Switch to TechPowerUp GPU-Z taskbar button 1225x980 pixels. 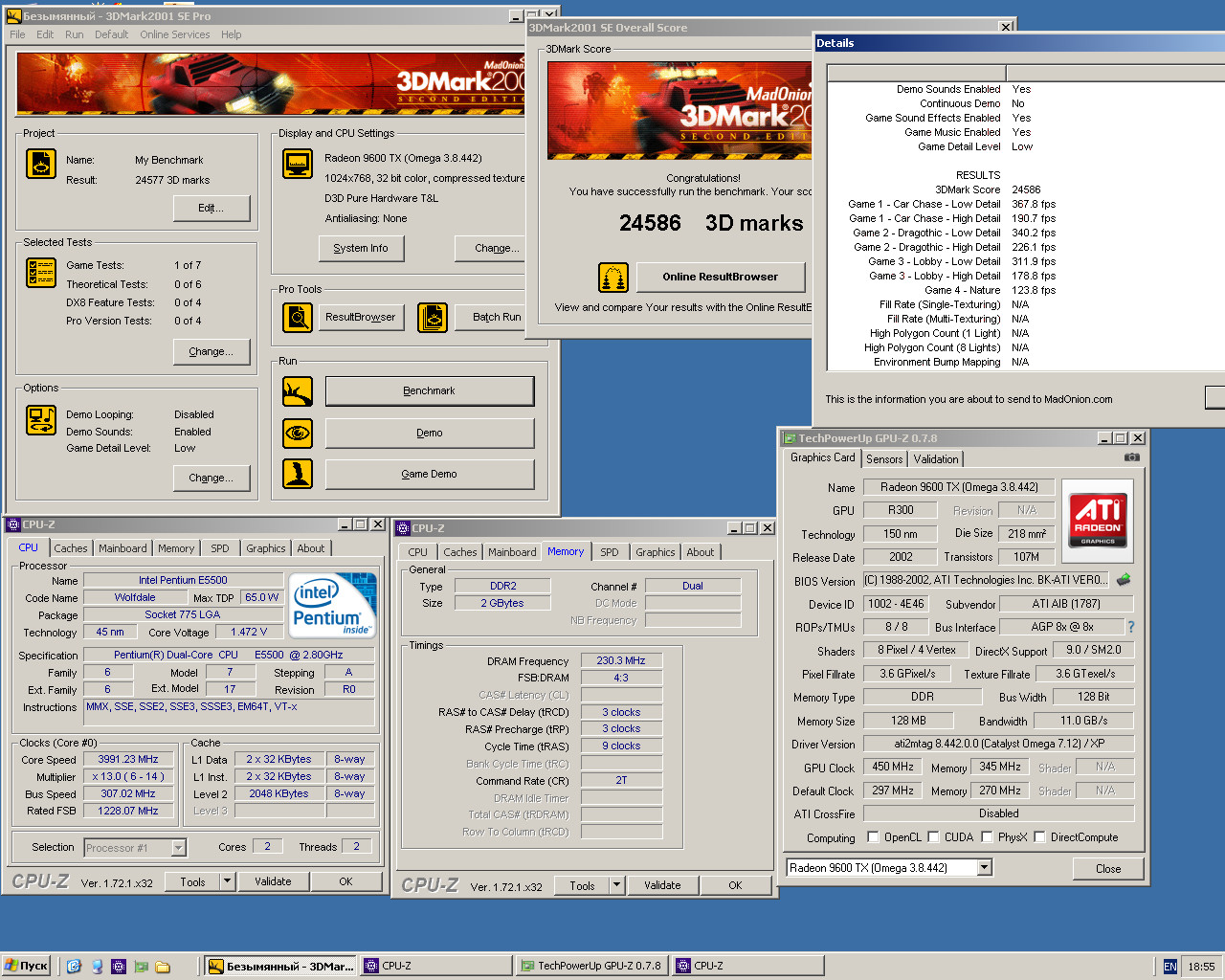coord(590,966)
